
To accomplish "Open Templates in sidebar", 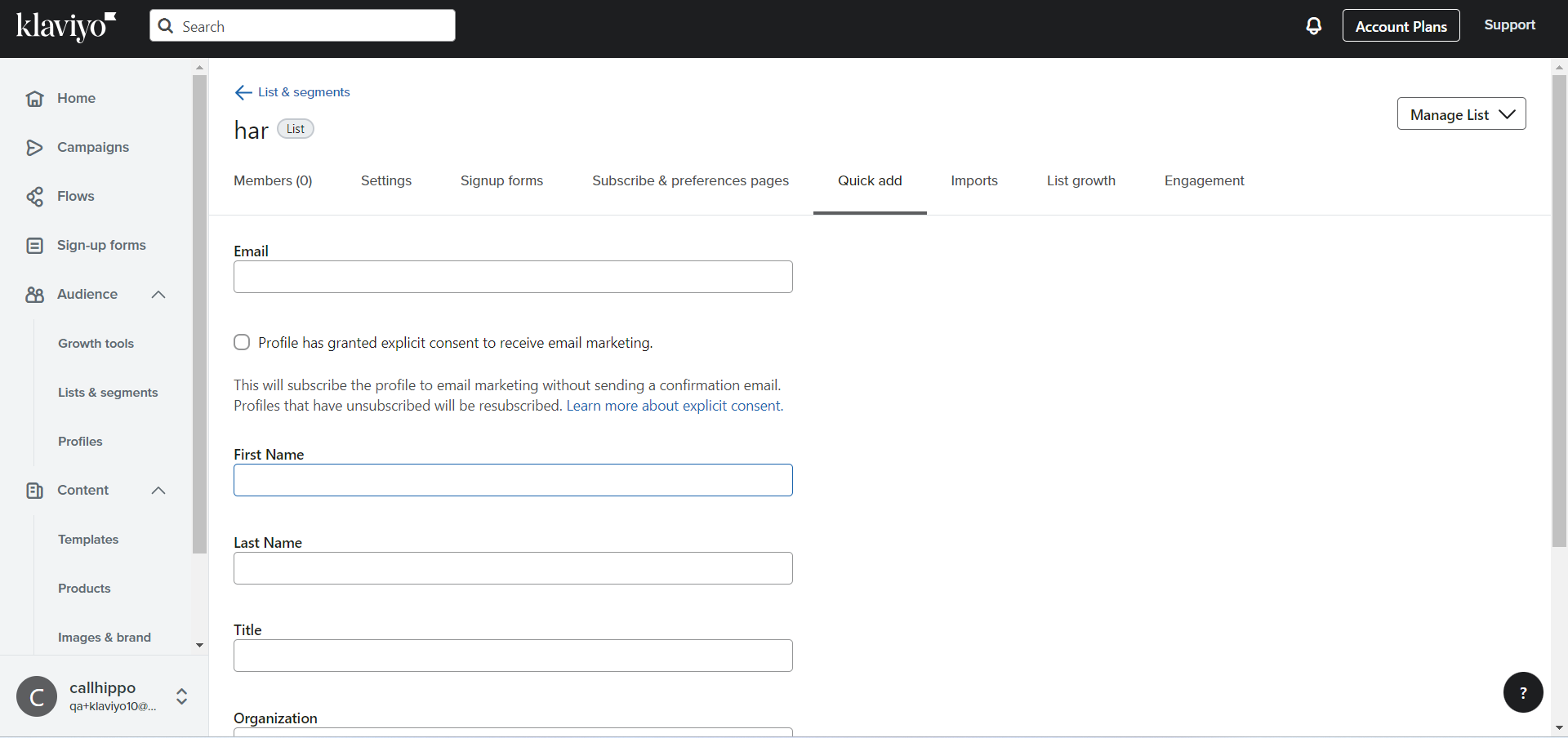I will pyautogui.click(x=88, y=540).
